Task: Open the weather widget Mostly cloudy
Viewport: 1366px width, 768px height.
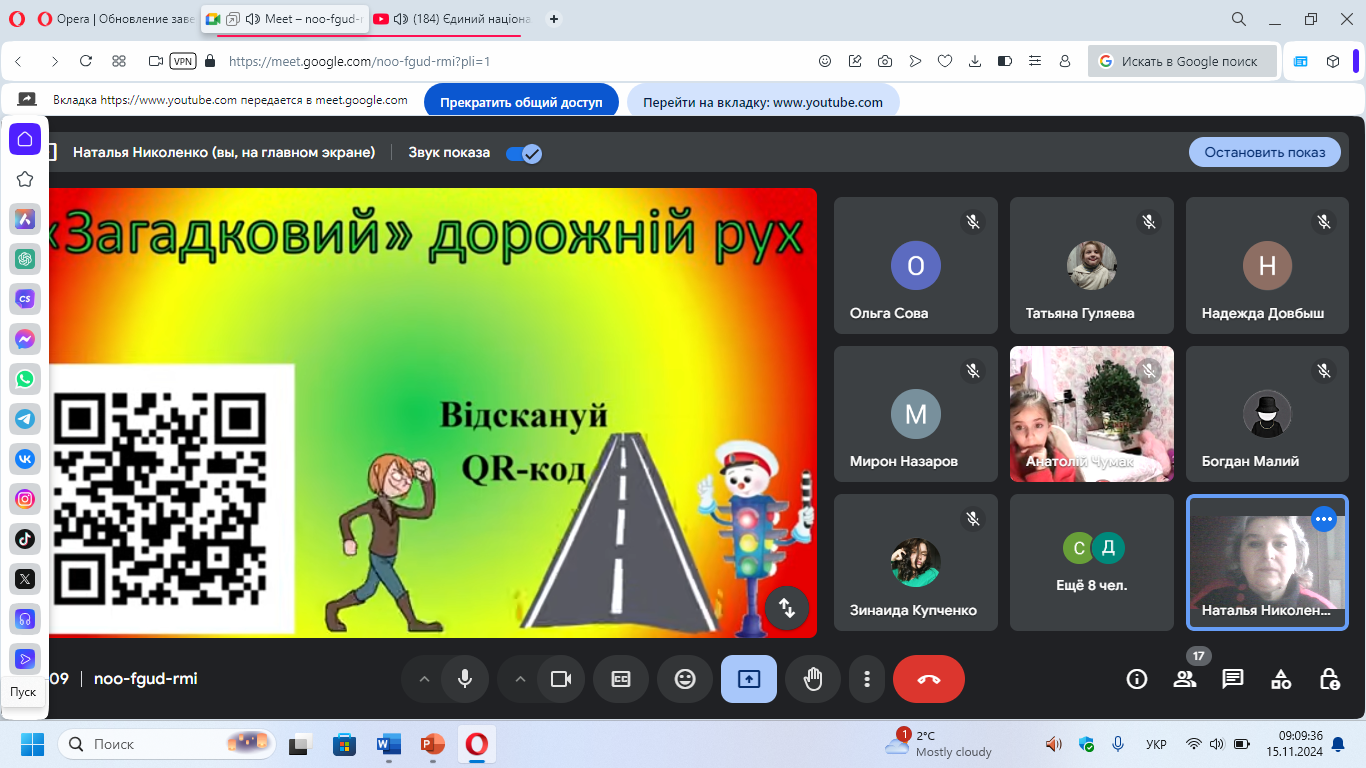Action: (x=938, y=744)
